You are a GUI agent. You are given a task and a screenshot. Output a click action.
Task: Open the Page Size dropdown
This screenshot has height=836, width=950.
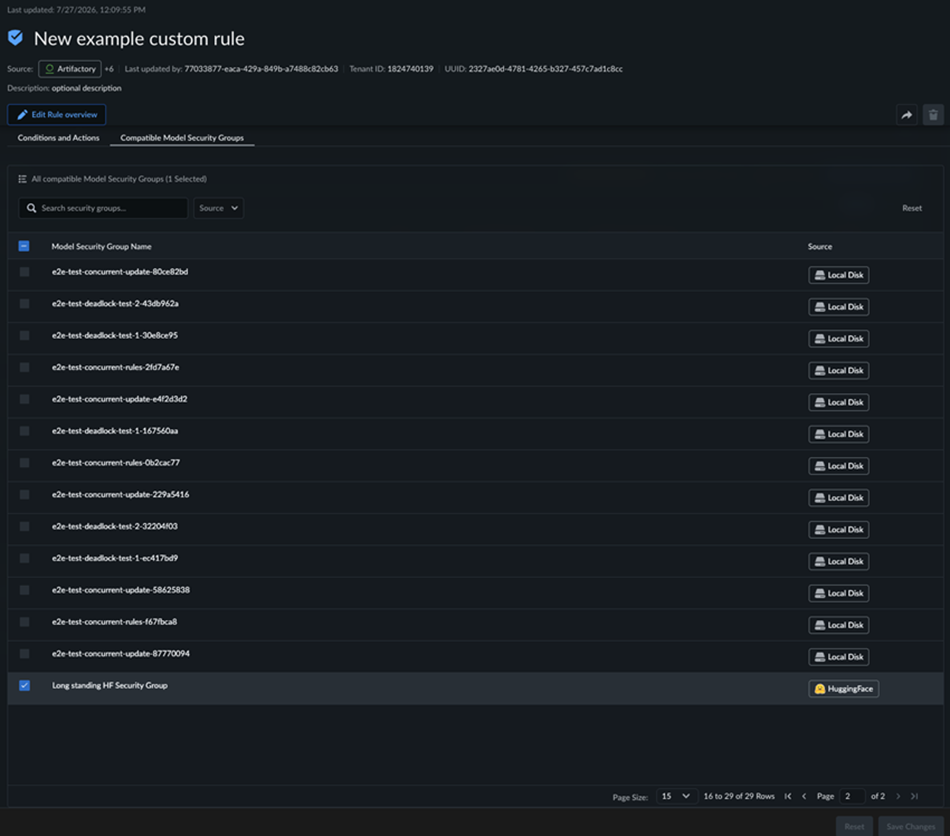pyautogui.click(x=676, y=796)
